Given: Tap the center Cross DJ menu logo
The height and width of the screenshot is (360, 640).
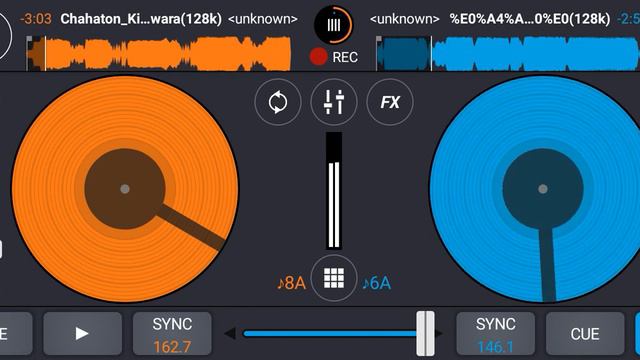Looking at the screenshot, I should pyautogui.click(x=333, y=25).
